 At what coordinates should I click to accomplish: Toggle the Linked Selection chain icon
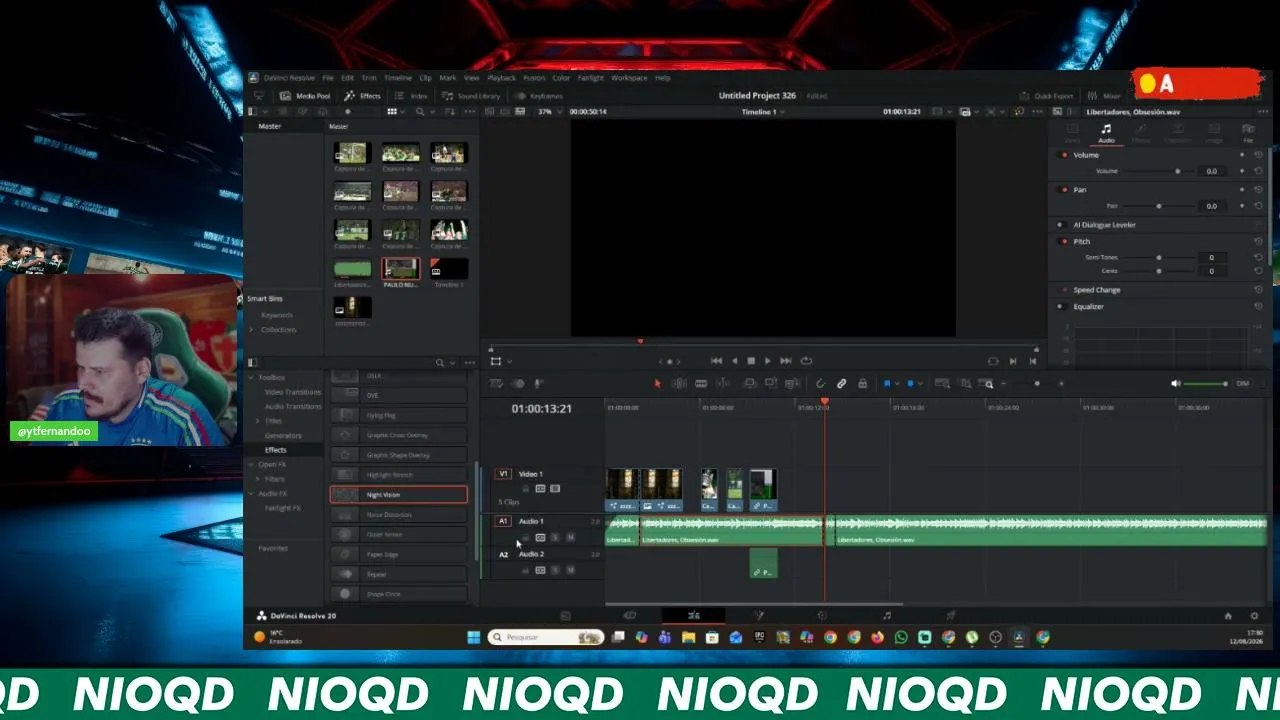coord(841,383)
